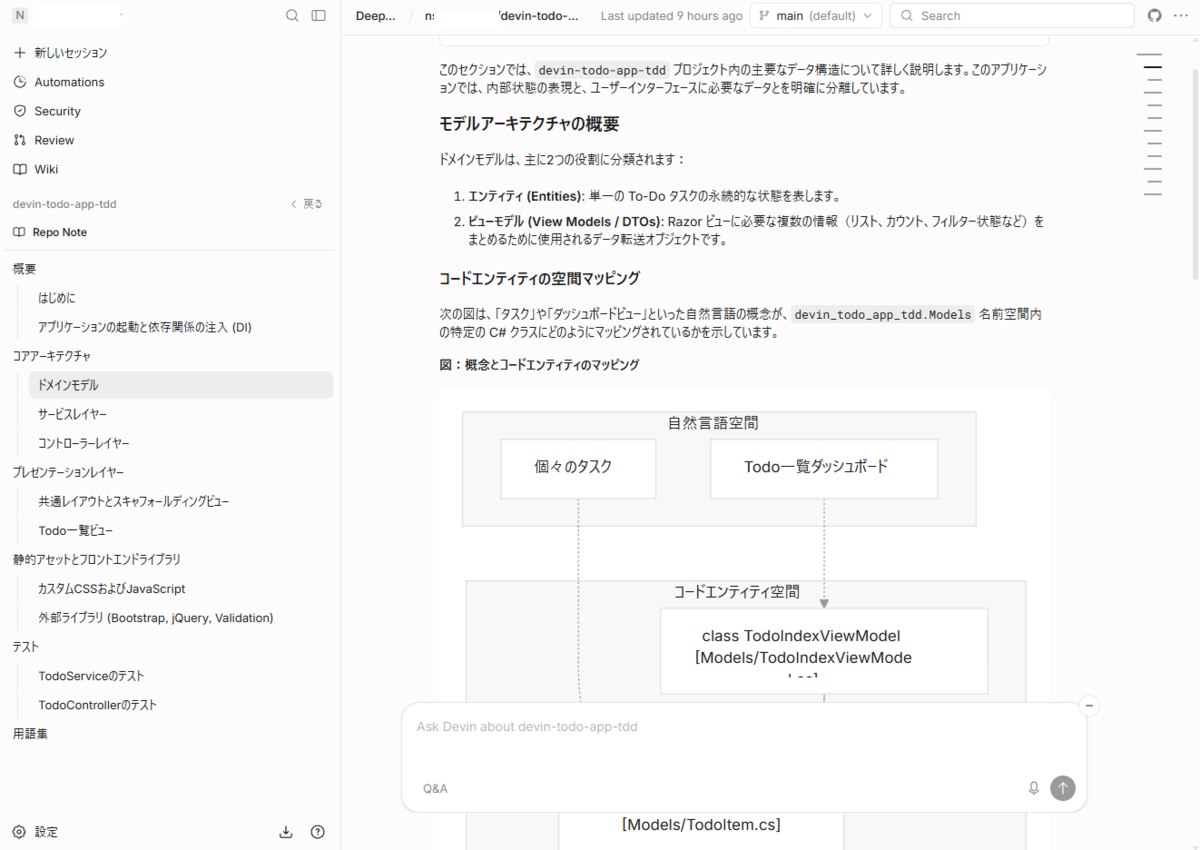This screenshot has height=850, width=1200.
Task: Click the Q&A mode label
Action: pyautogui.click(x=435, y=788)
